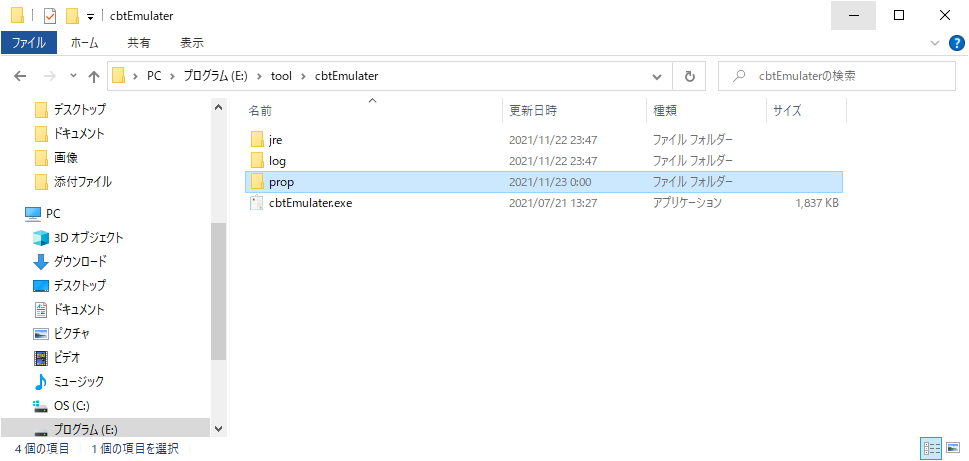Screen dimensions: 969x461
Task: Click the new folder icon in title bar
Action: 72,15
